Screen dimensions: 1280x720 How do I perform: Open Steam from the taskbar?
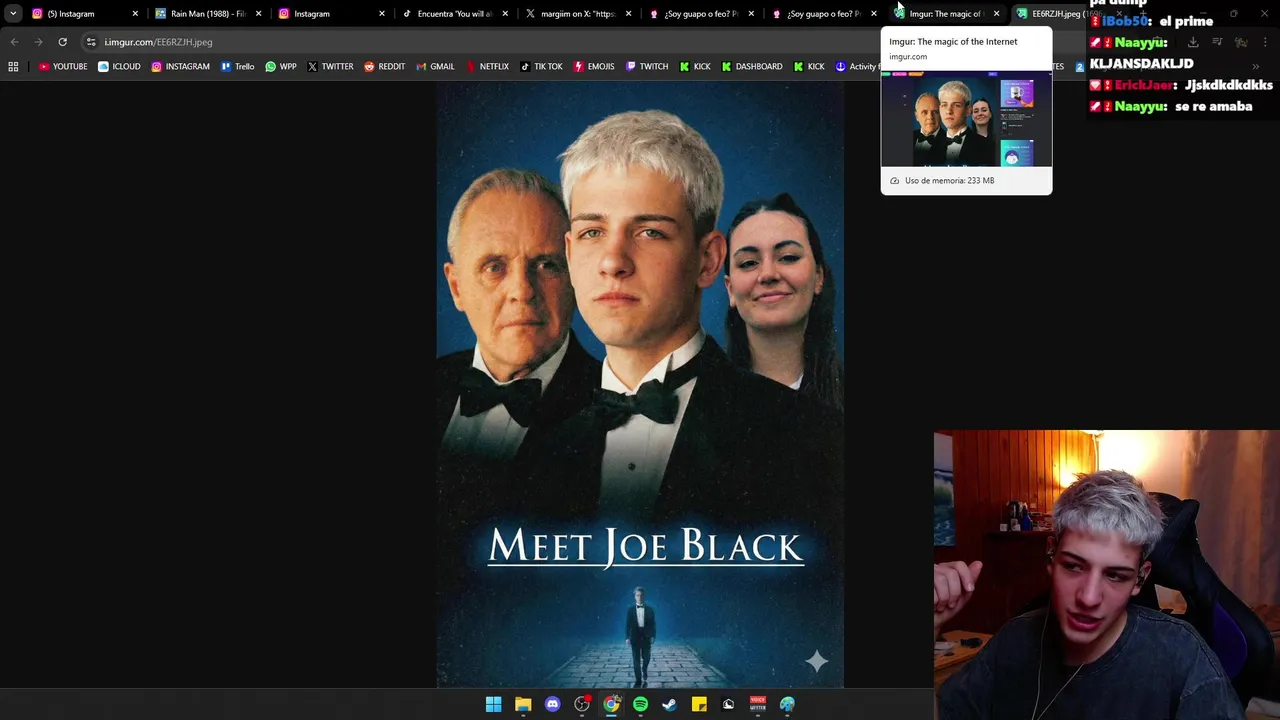(x=669, y=704)
